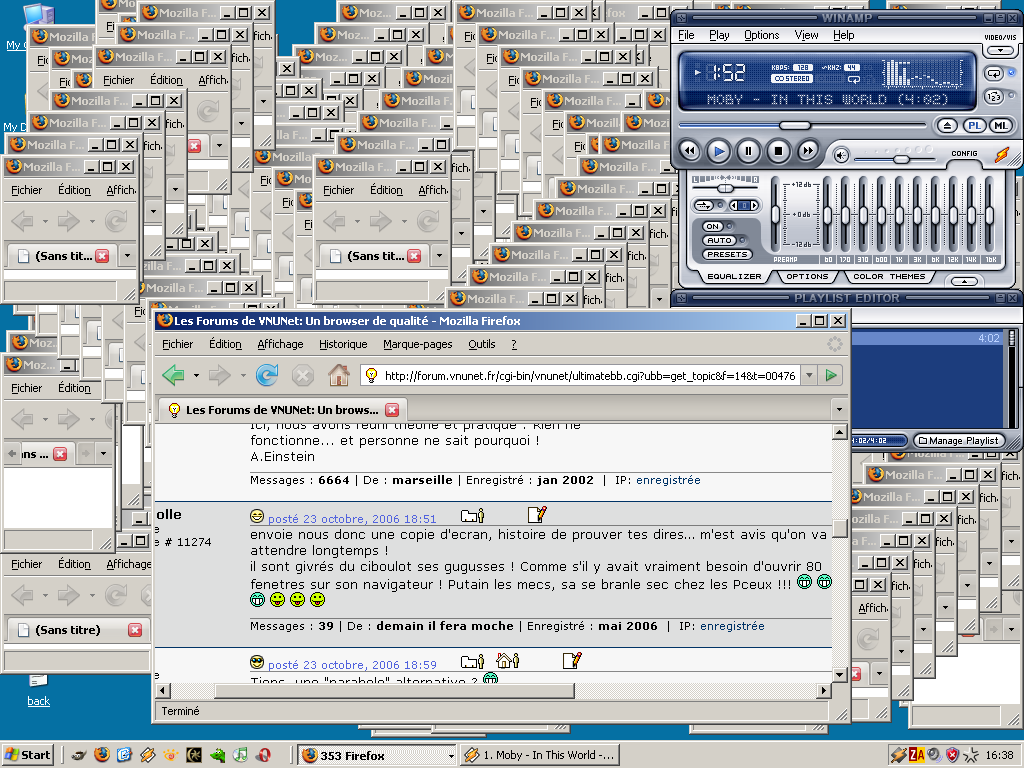Toggle Winamp shuffle (123) button
1024x768 pixels.
coord(994,97)
